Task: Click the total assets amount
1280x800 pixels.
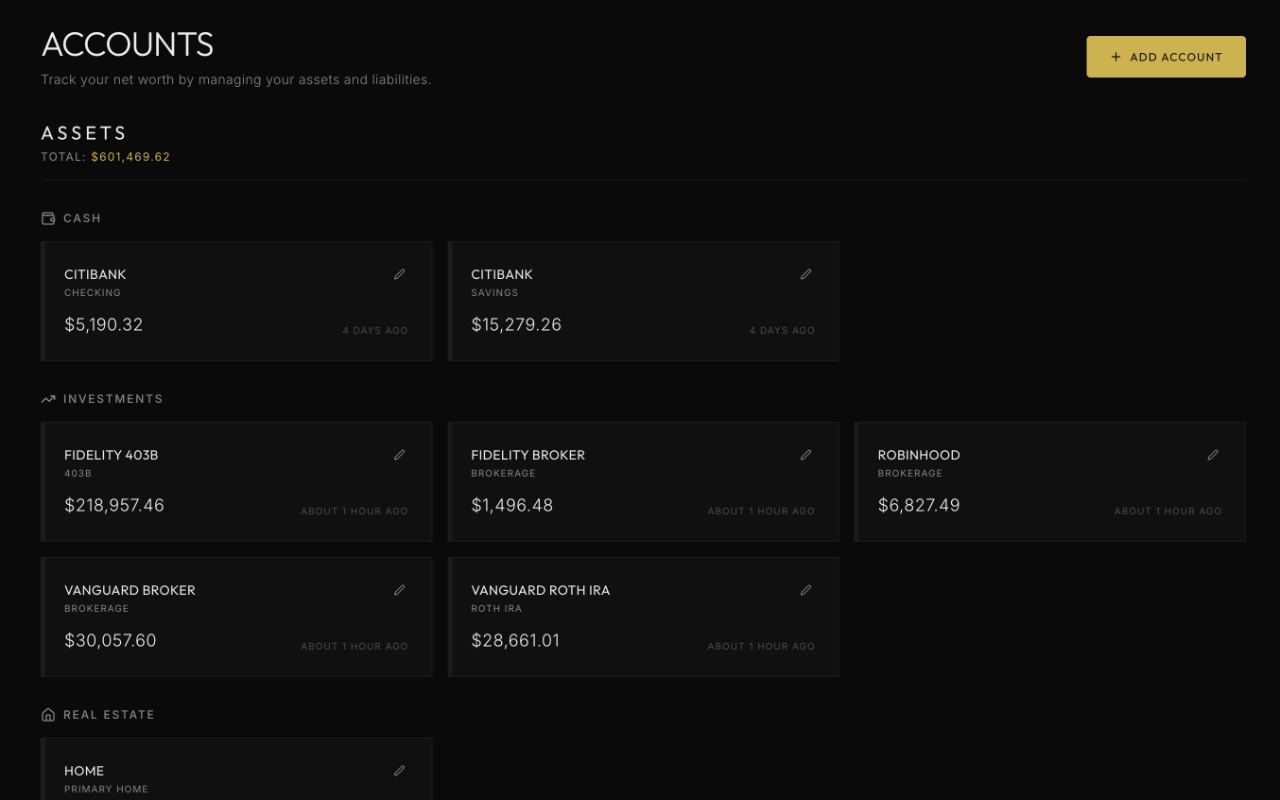Action: 130,157
